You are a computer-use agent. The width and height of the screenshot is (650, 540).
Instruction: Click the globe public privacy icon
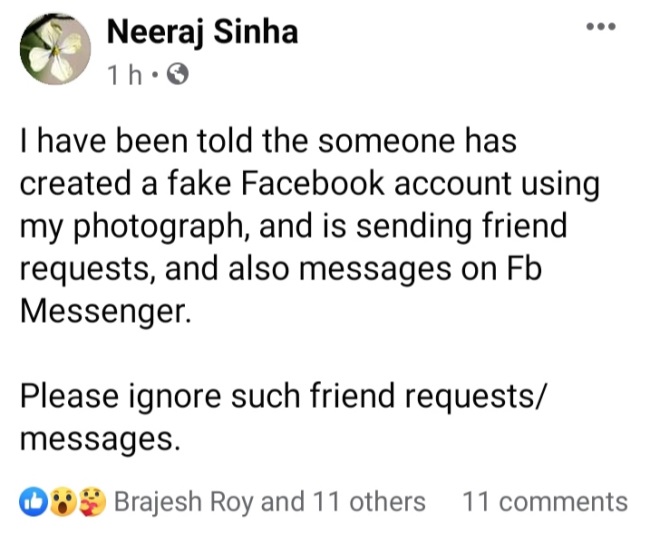178,74
